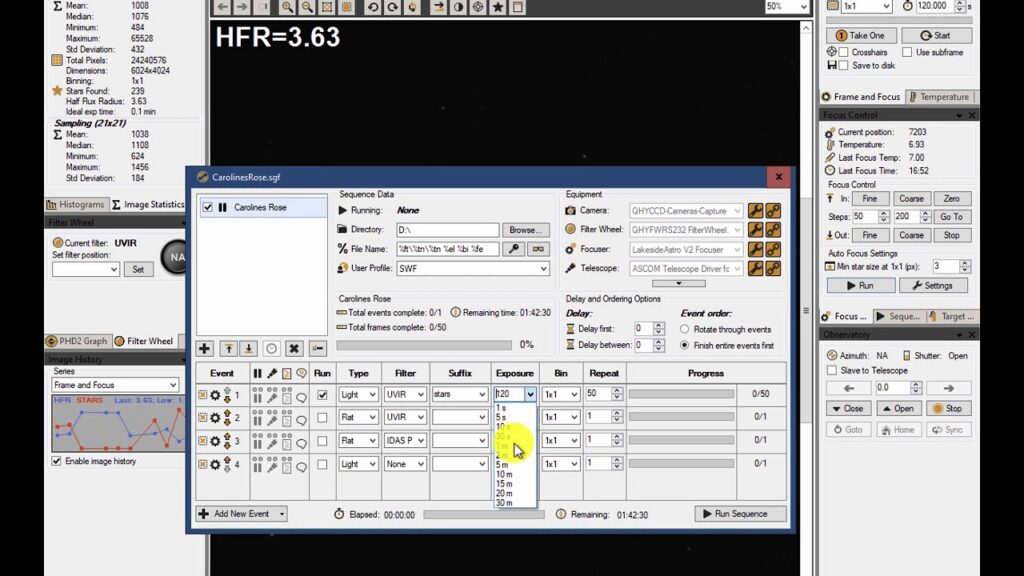
Task: Toggle the Crosshairs checkbox
Action: pyautogui.click(x=844, y=52)
